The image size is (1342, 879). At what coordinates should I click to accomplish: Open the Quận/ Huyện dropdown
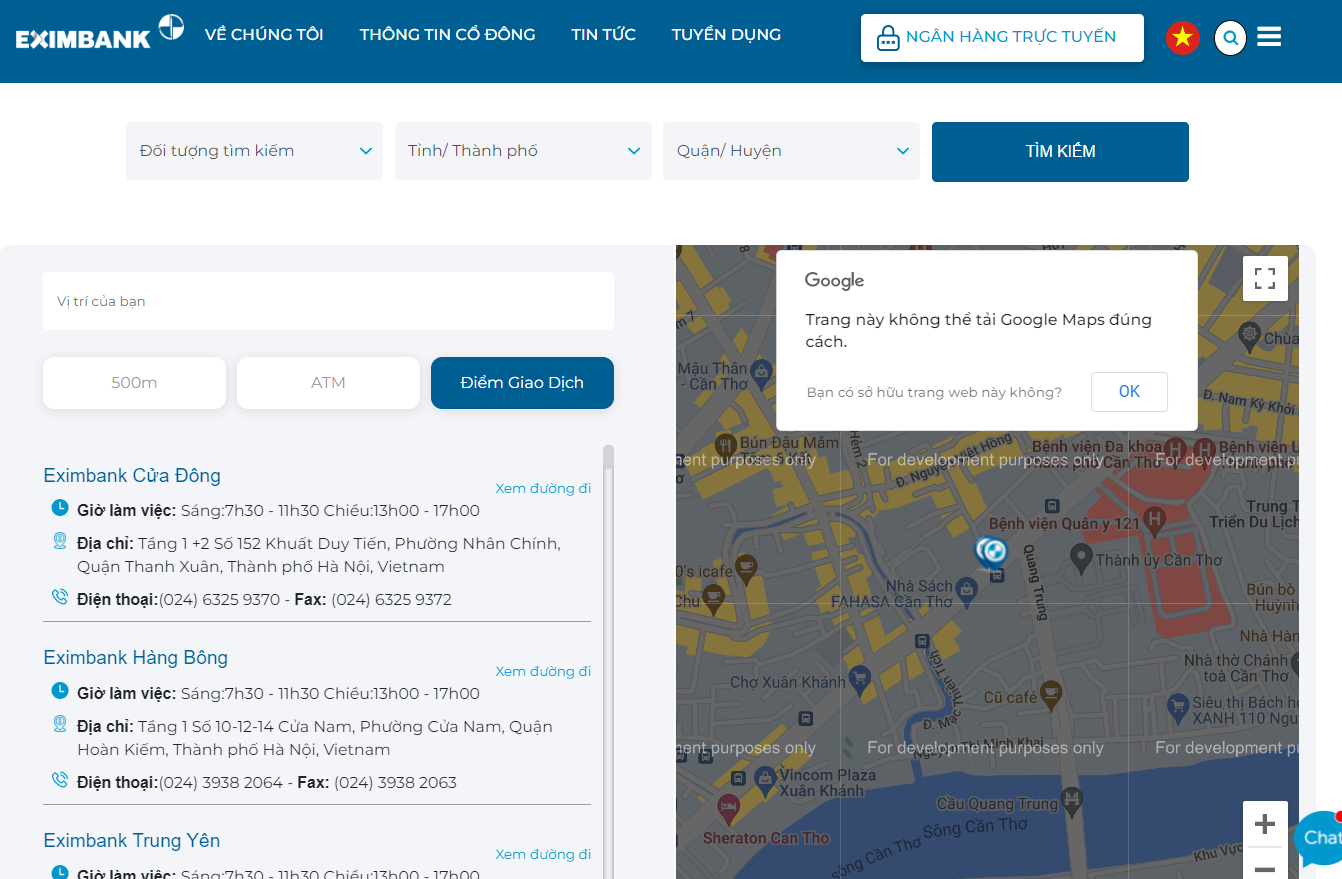tap(791, 151)
